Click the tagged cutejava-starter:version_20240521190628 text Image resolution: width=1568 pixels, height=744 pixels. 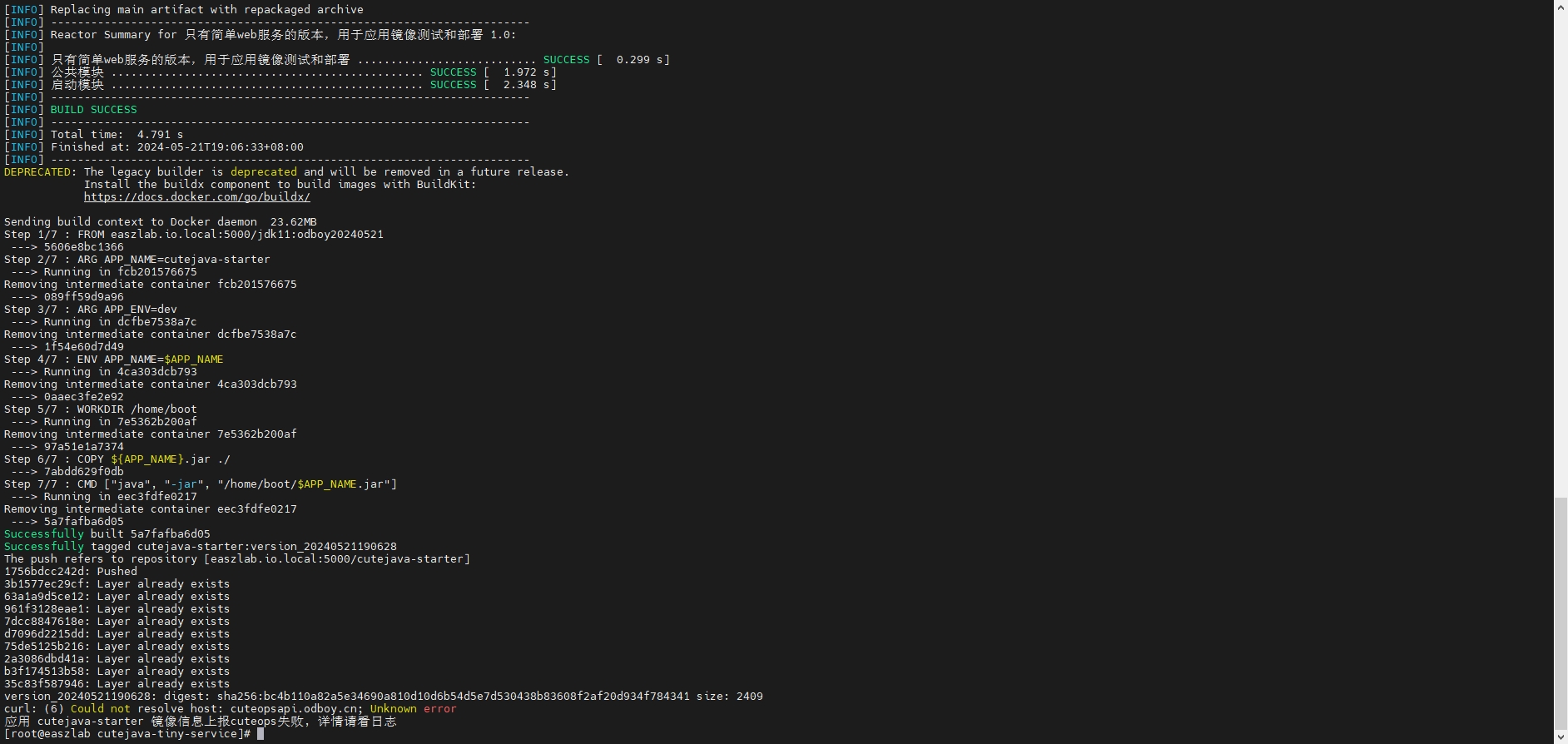(266, 547)
